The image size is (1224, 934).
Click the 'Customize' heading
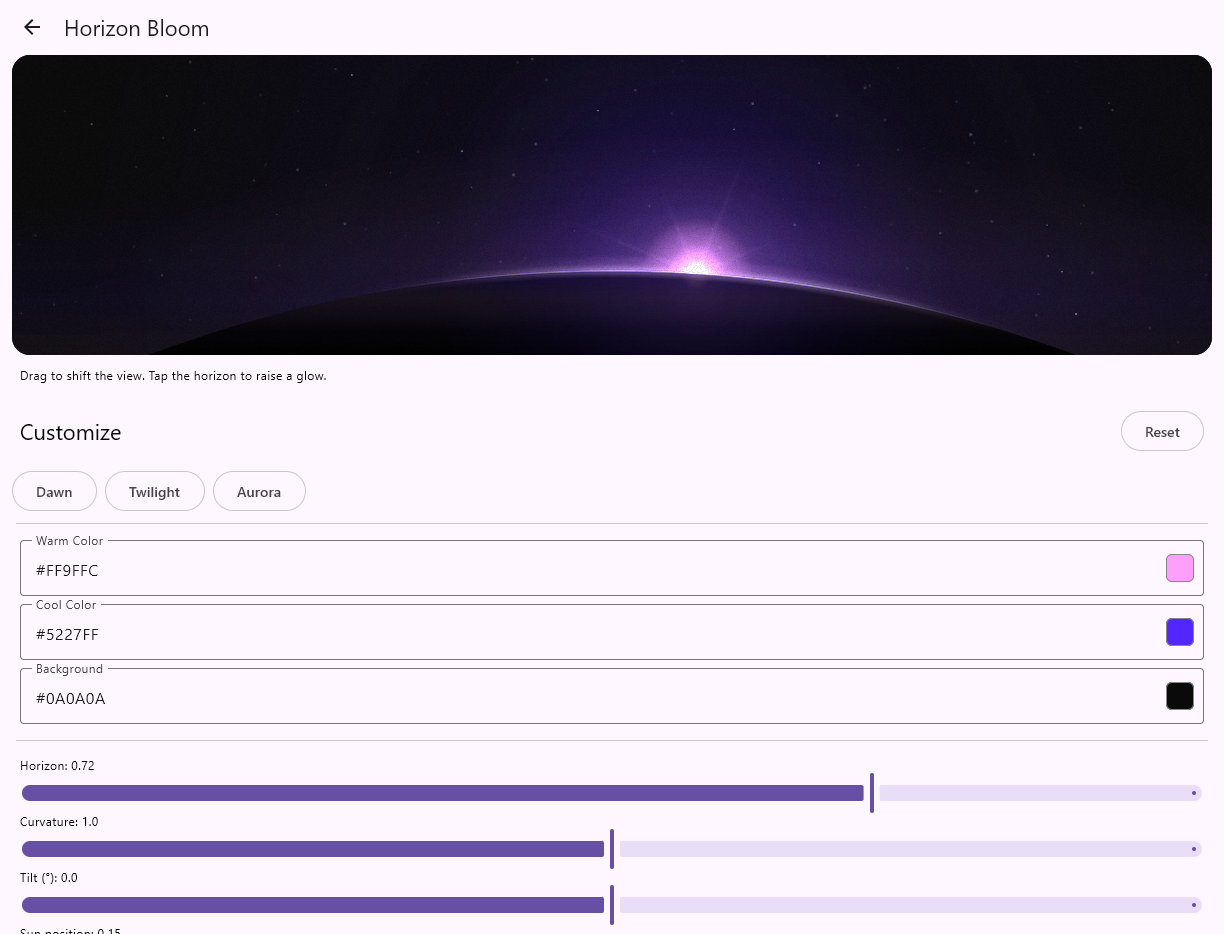pos(71,432)
